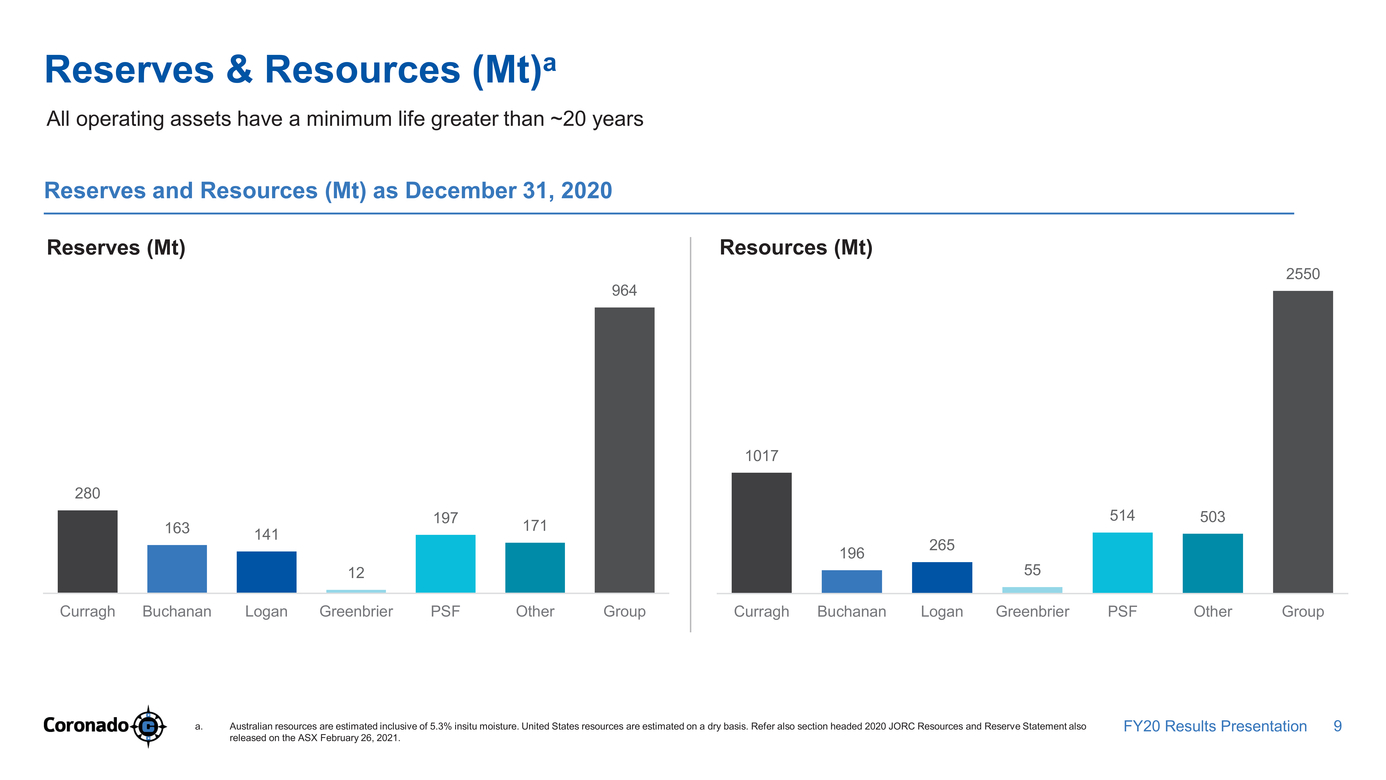Click the 964 Group reserves value
Image resolution: width=1386 pixels, height=780 pixels.
click(624, 290)
